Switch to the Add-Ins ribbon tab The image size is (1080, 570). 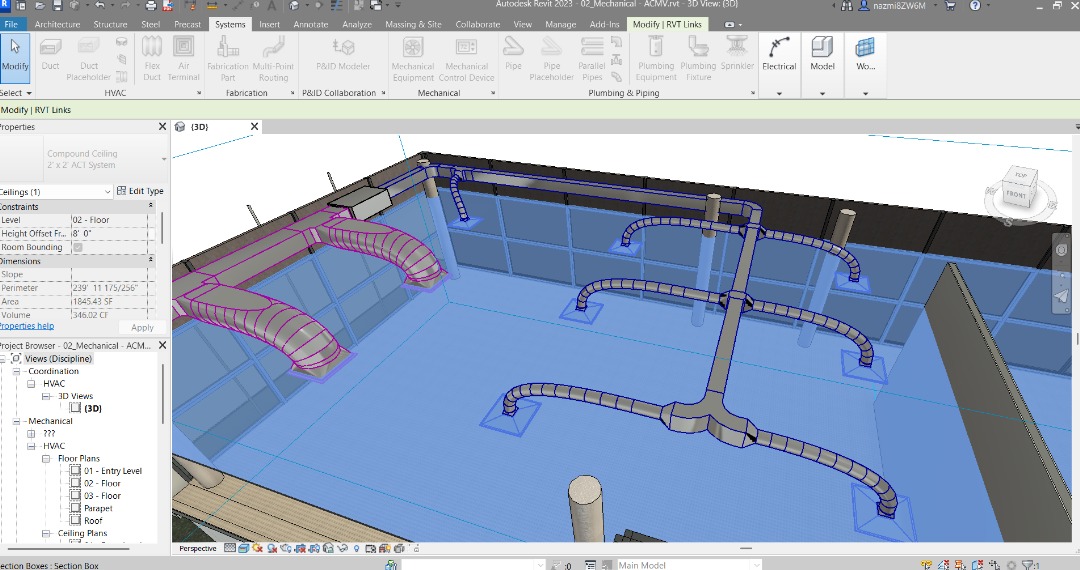point(604,24)
